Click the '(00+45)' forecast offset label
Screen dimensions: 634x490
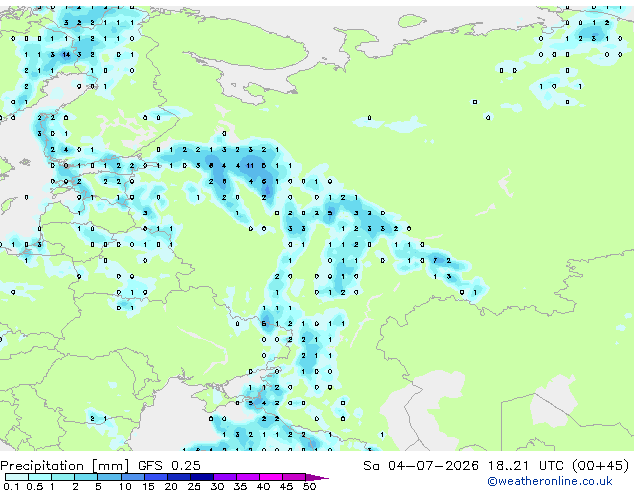(x=601, y=466)
